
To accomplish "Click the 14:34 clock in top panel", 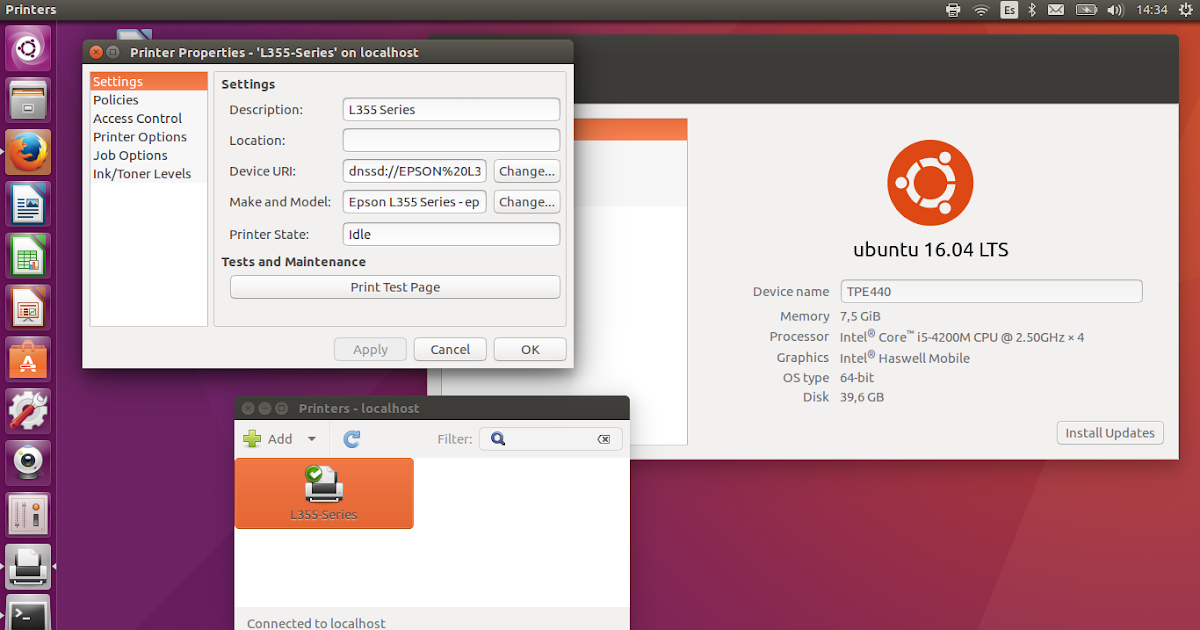I will (x=1152, y=10).
